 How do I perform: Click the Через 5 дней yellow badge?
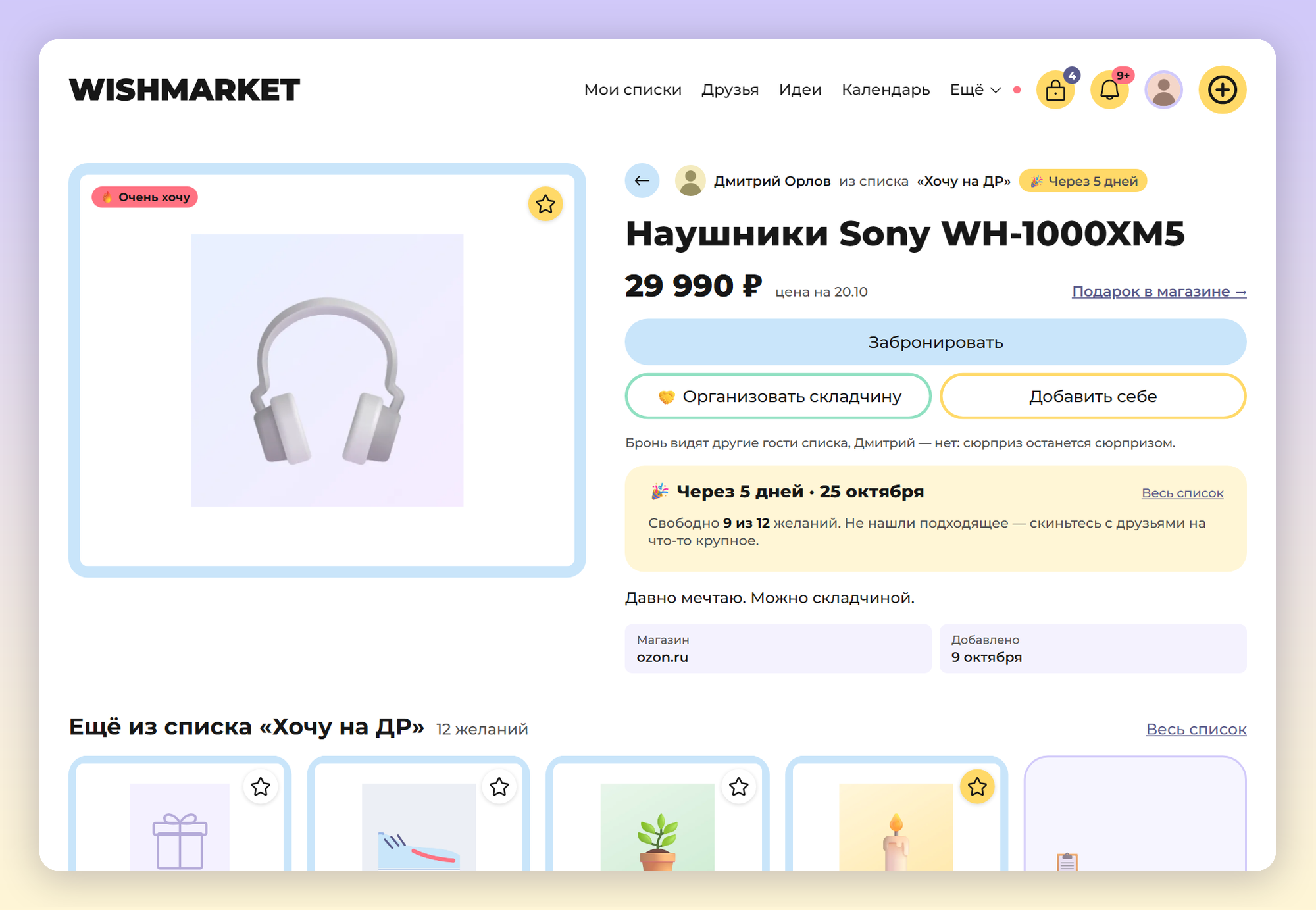[1082, 181]
